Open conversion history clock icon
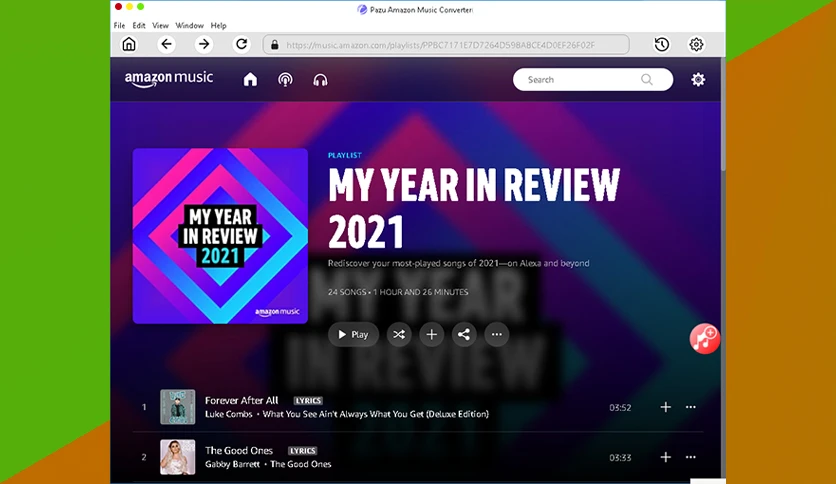The height and width of the screenshot is (484, 836). [662, 44]
